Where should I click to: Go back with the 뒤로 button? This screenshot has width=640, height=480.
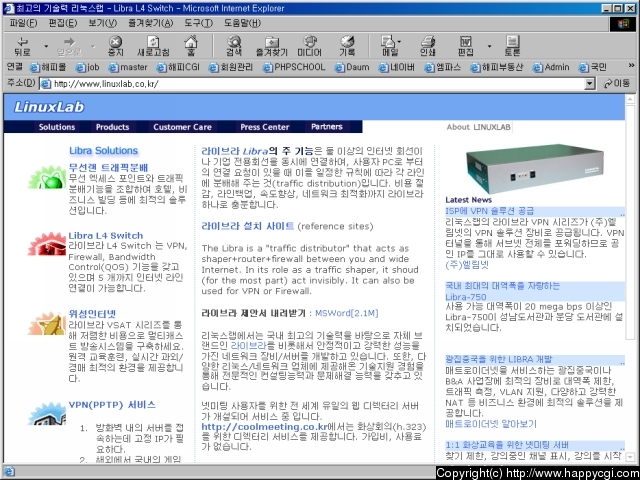click(22, 46)
